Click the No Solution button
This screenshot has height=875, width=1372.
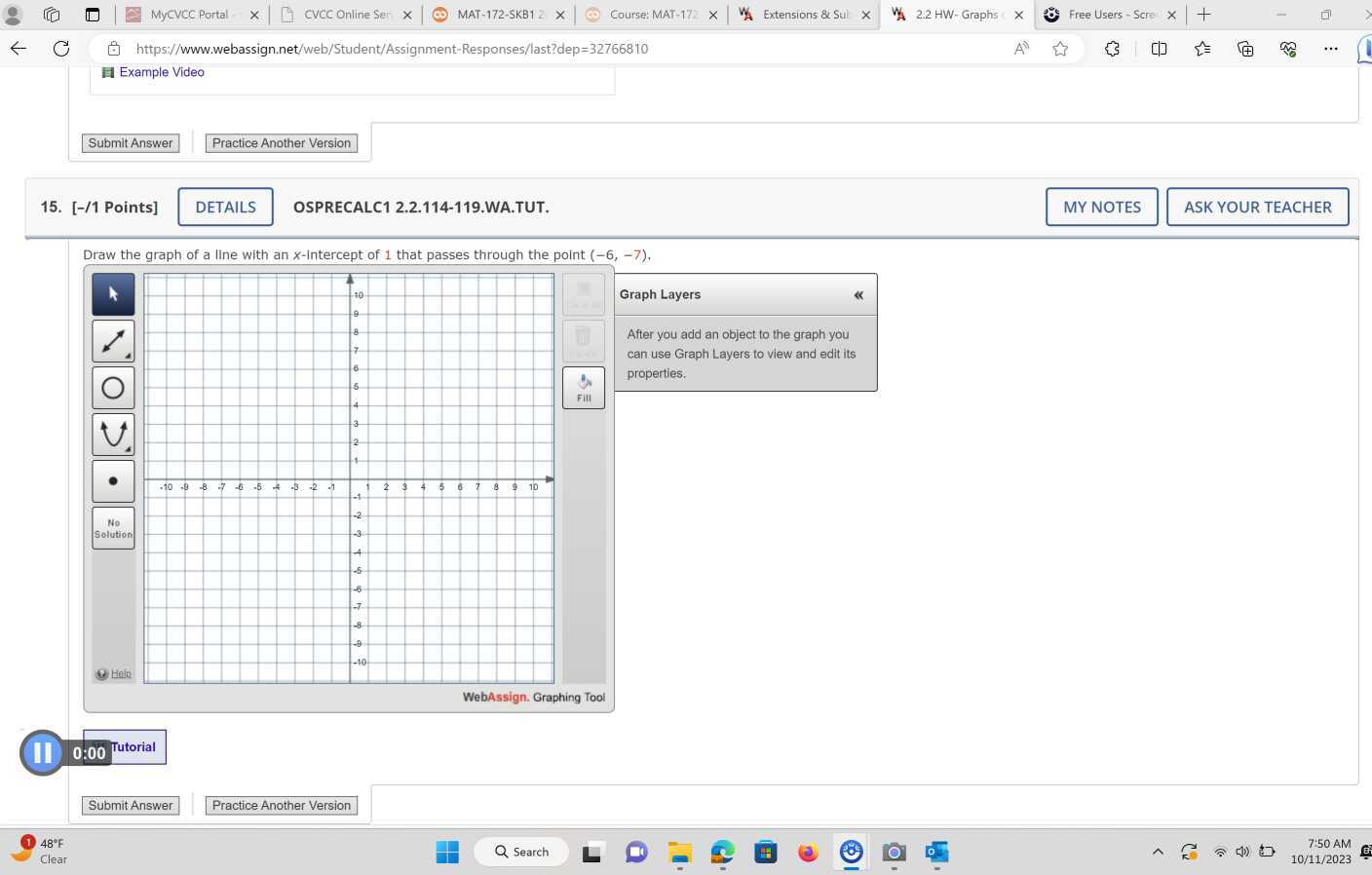click(113, 527)
